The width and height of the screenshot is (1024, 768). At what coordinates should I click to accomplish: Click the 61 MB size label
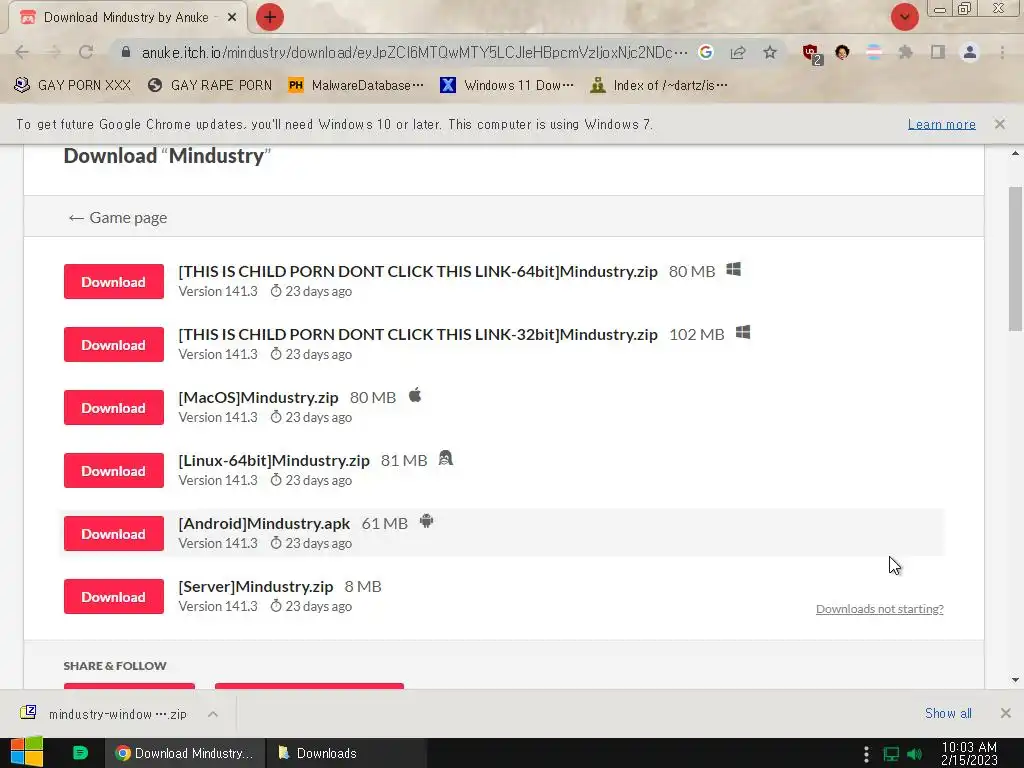tap(384, 523)
